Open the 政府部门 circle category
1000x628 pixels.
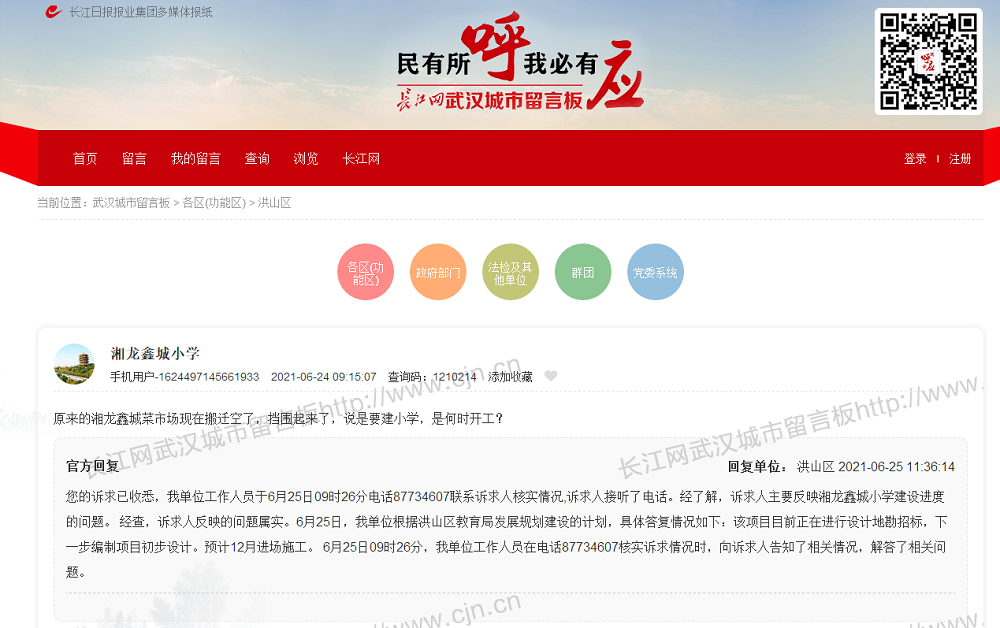[438, 272]
